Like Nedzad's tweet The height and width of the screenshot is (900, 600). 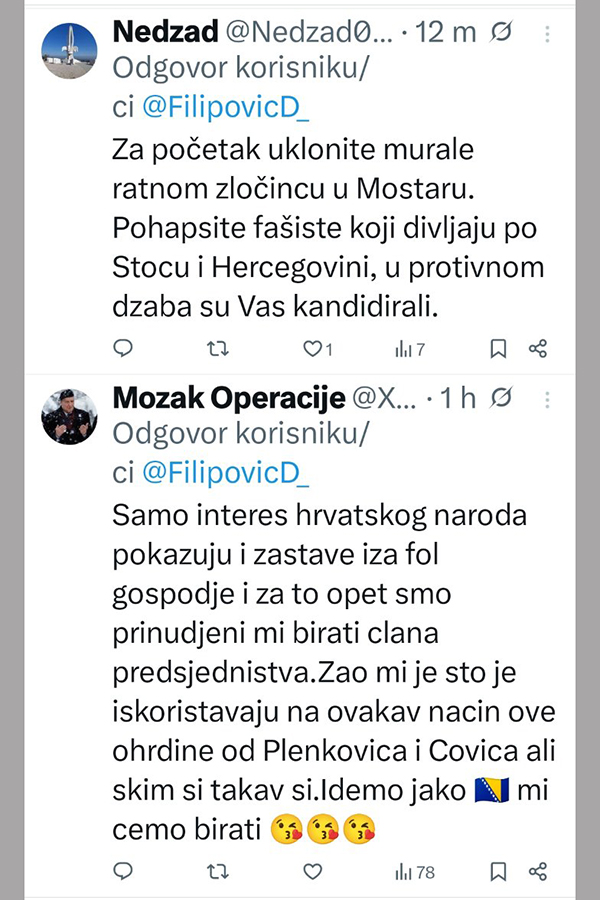[x=312, y=349]
